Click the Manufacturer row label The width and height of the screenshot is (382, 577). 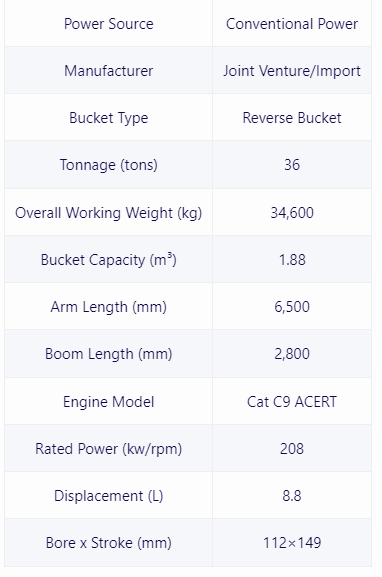tap(109, 71)
